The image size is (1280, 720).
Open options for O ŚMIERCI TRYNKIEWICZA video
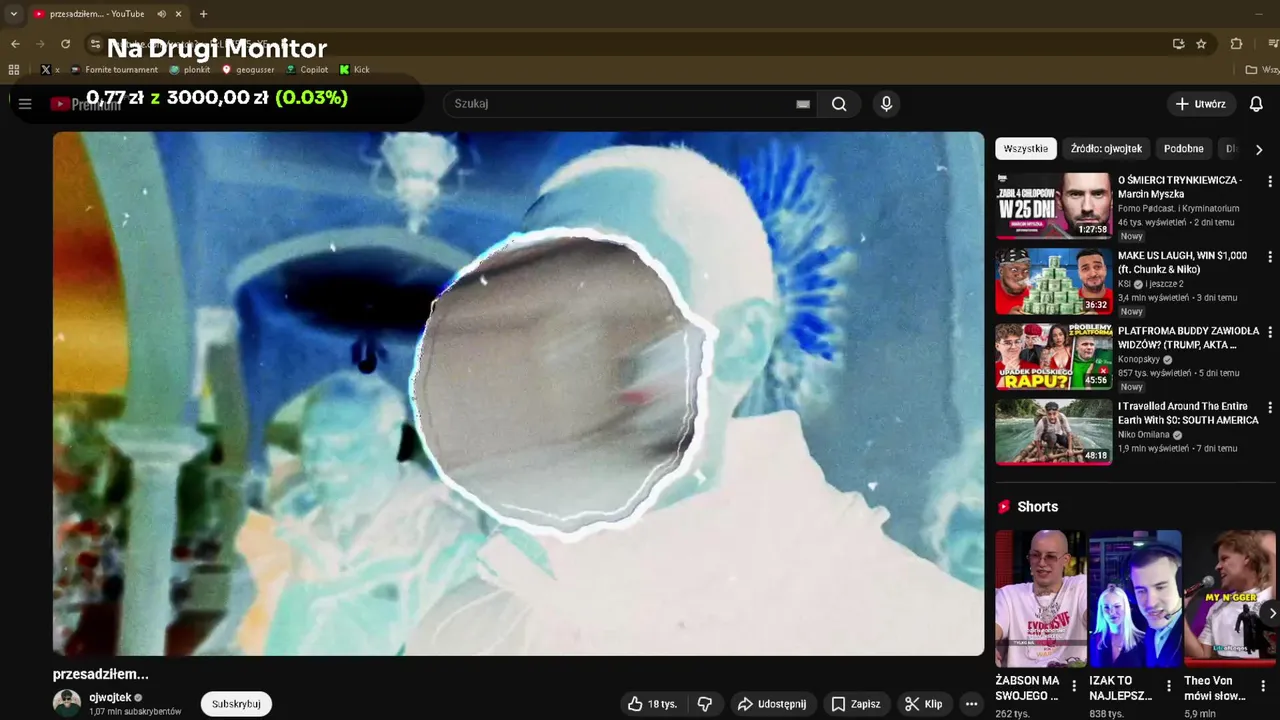(x=1269, y=182)
